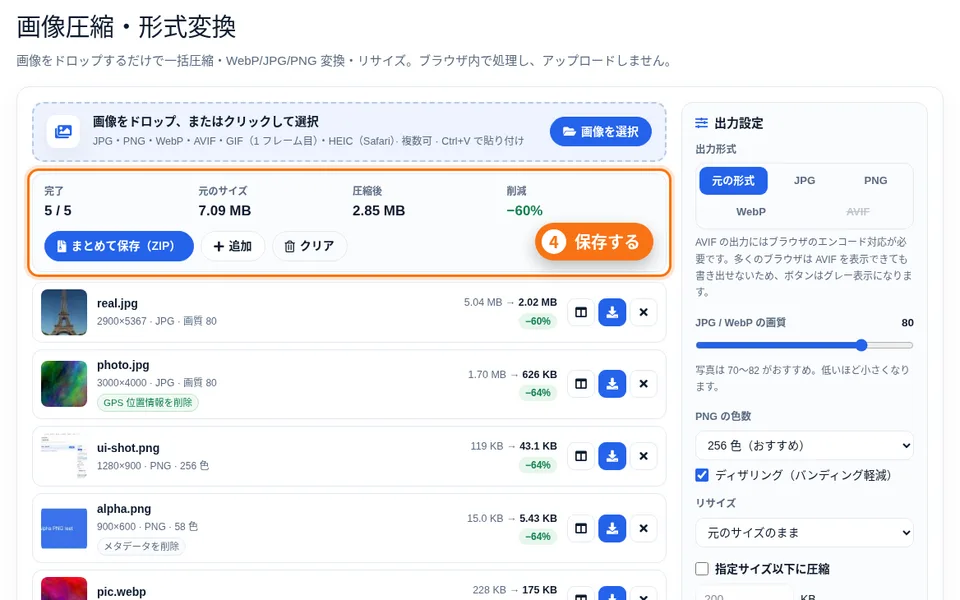Click the メタデータを削除 tag on alpha.png

click(141, 546)
